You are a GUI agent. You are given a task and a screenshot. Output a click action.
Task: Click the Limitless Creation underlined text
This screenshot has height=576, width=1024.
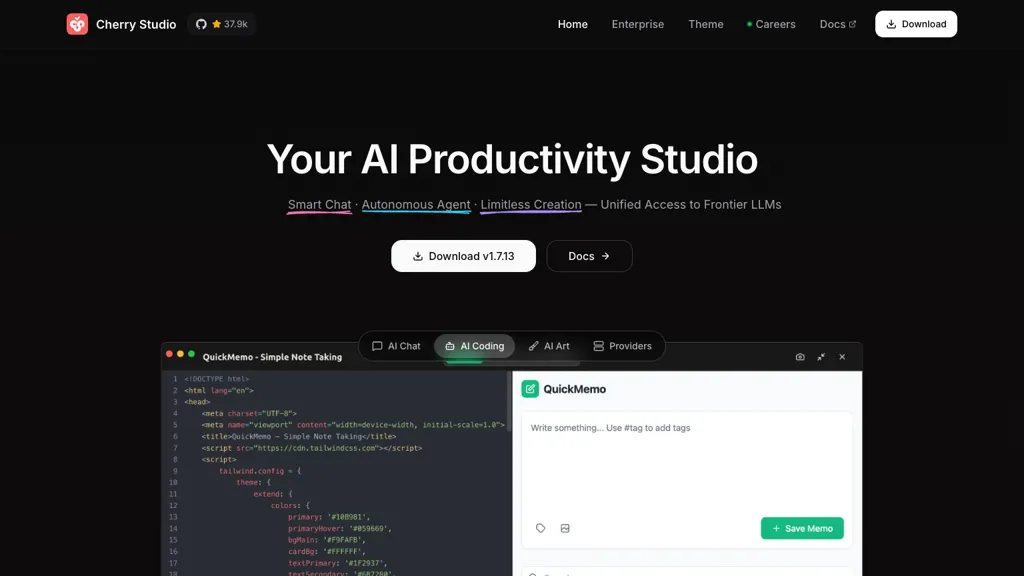pyautogui.click(x=531, y=204)
